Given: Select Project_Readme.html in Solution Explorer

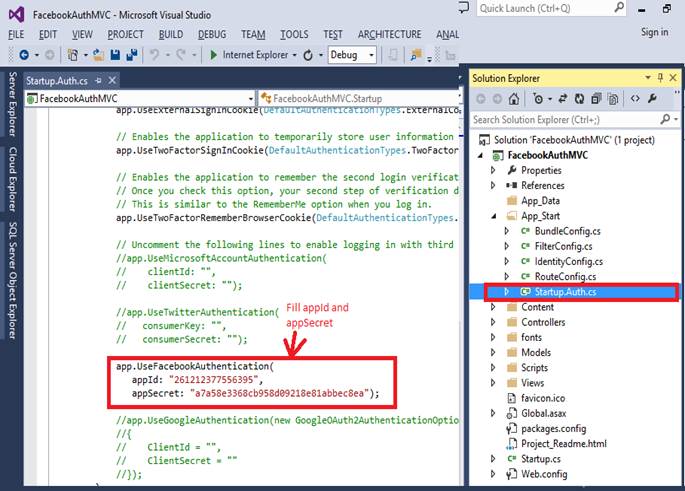Looking at the screenshot, I should point(564,443).
